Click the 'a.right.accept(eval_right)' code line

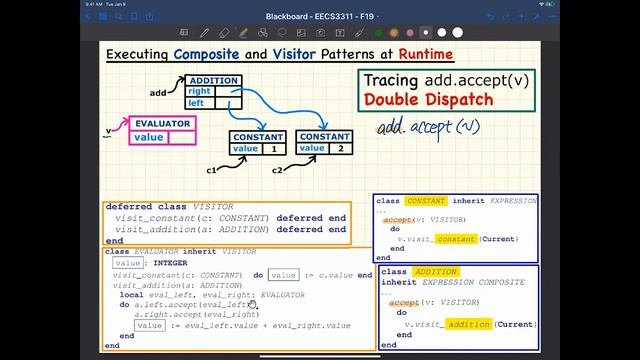point(197,315)
